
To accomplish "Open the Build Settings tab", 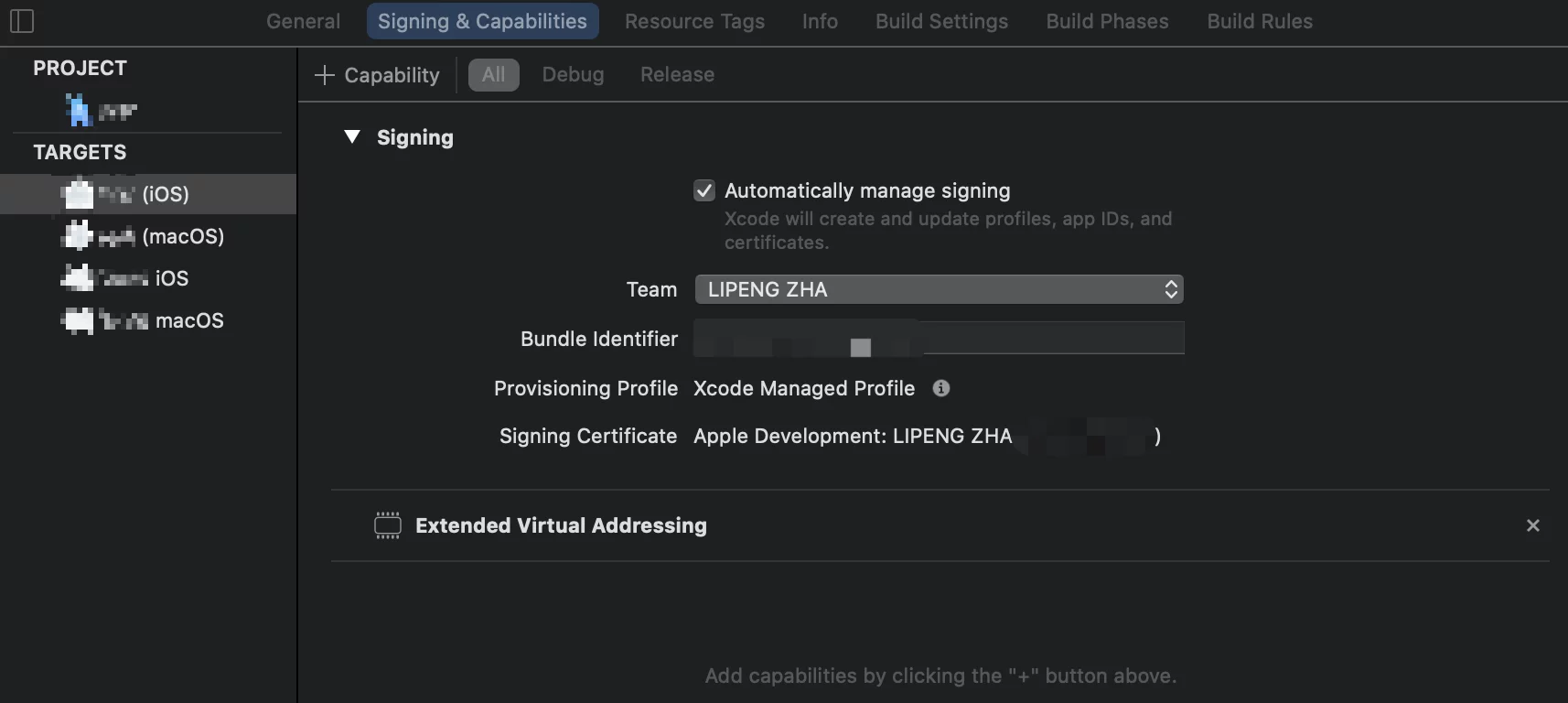I will [x=941, y=21].
